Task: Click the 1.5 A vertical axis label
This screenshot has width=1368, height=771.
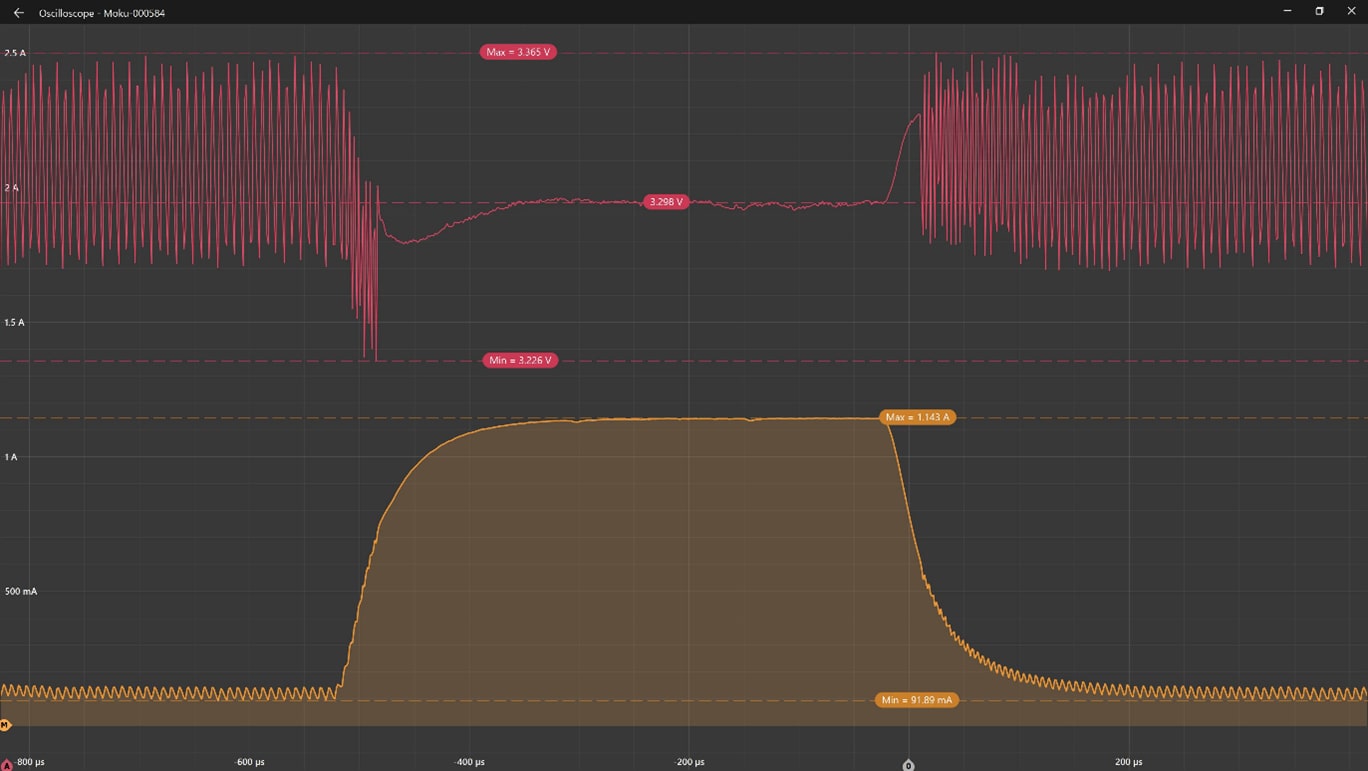Action: (x=15, y=323)
